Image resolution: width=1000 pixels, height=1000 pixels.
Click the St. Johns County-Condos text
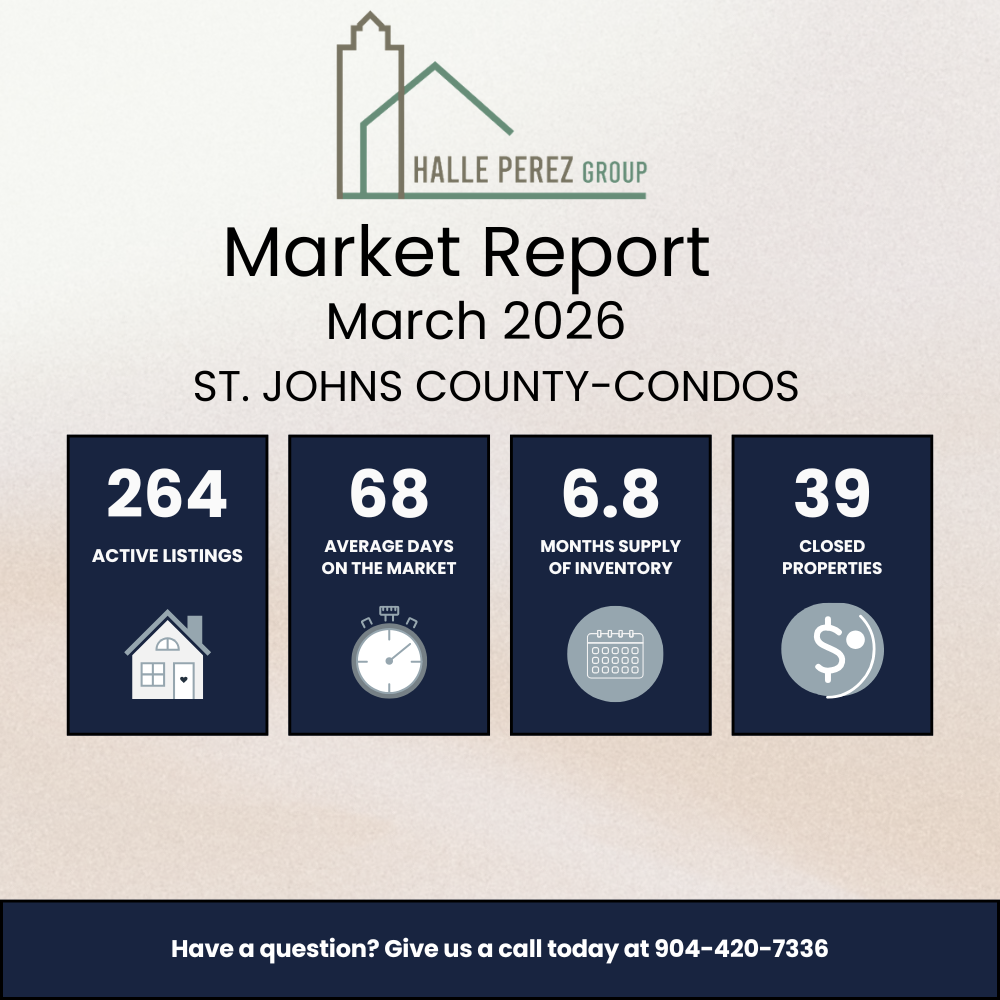tap(496, 386)
